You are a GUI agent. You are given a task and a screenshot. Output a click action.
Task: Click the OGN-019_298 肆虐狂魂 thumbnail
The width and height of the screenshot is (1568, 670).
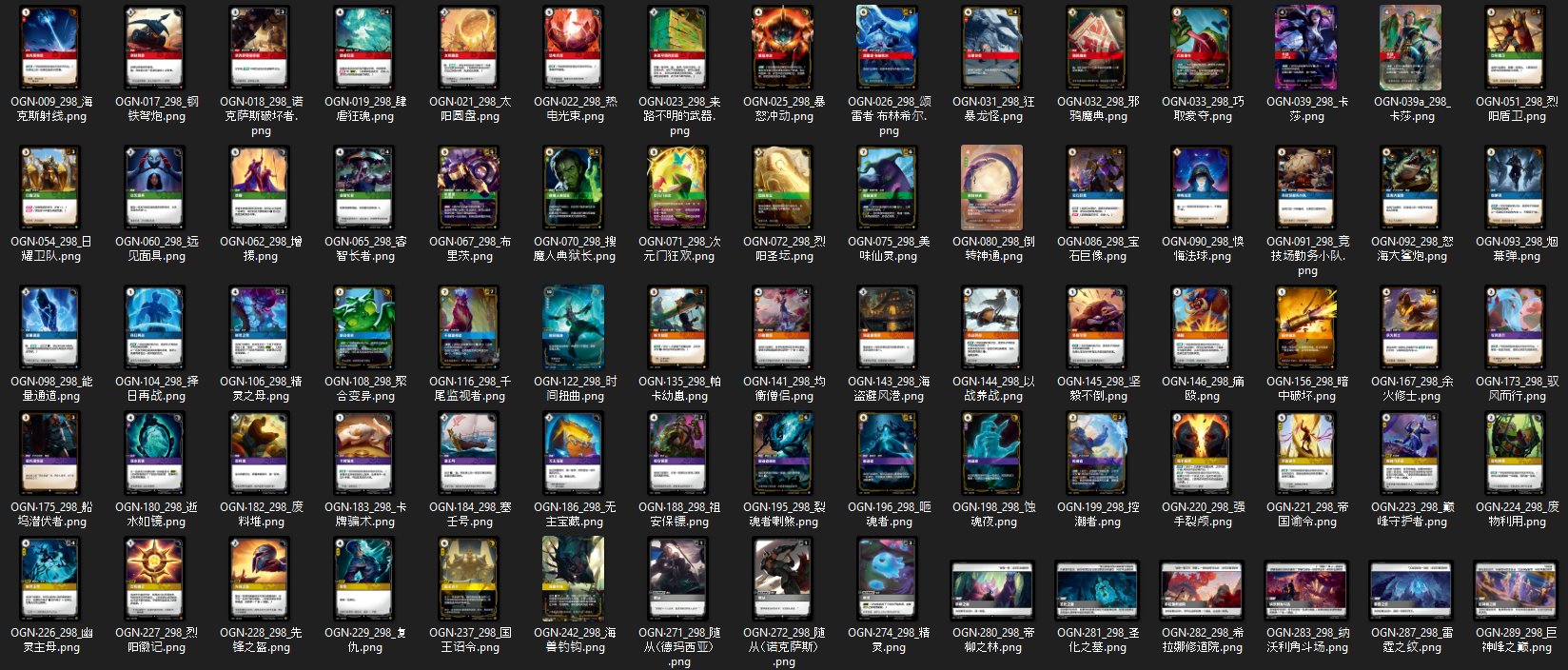[365, 48]
